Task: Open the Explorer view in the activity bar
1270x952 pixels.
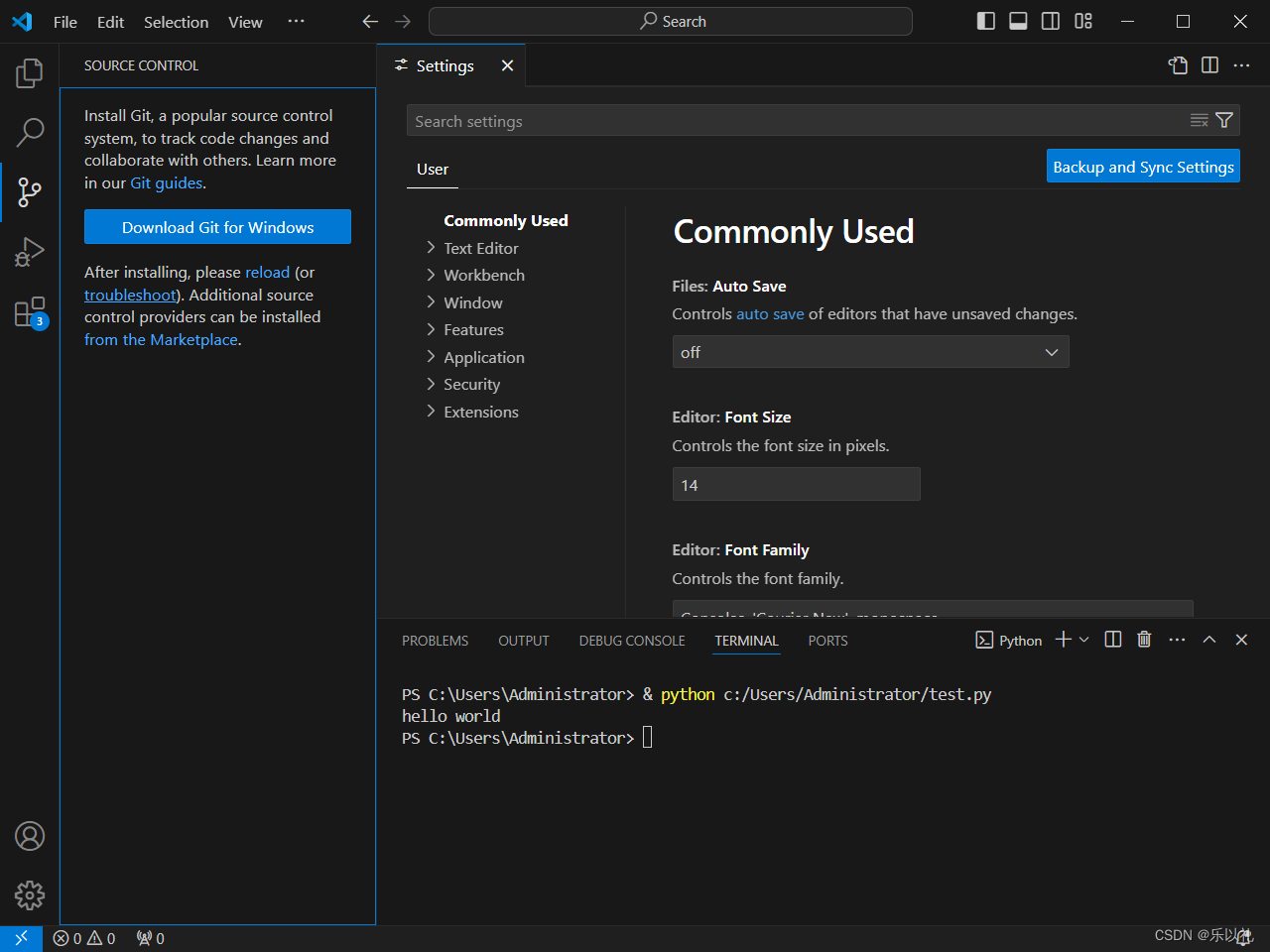Action: tap(29, 71)
